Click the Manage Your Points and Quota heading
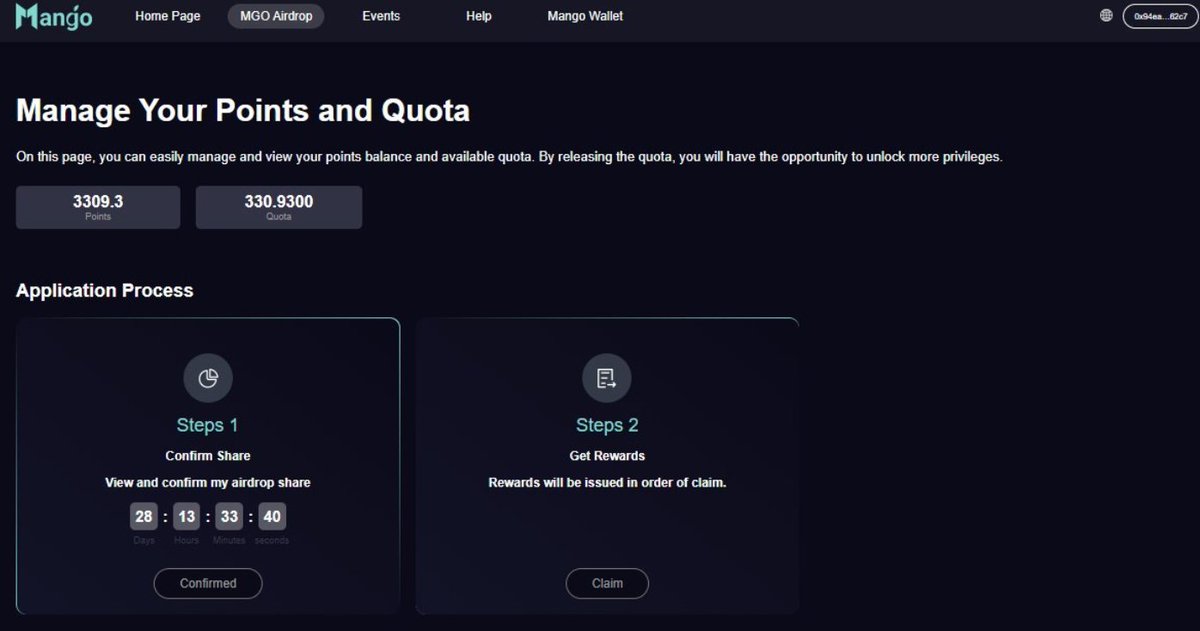The width and height of the screenshot is (1200, 631). coord(243,110)
